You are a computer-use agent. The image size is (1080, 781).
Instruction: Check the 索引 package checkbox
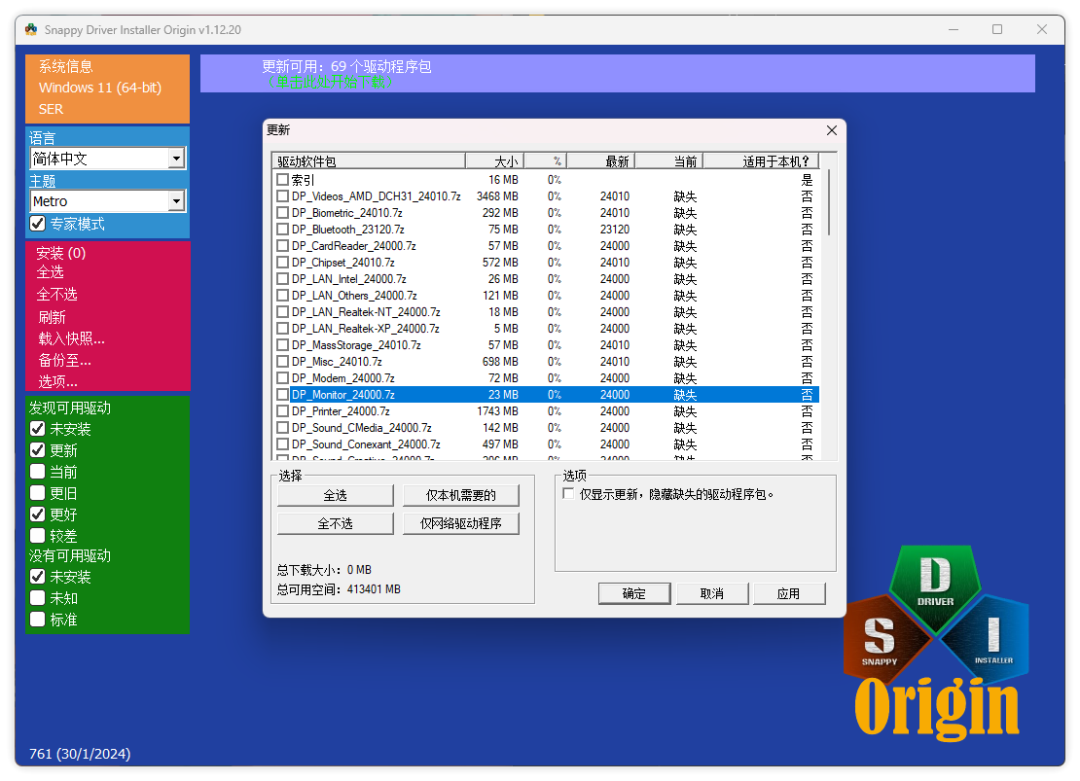[282, 180]
